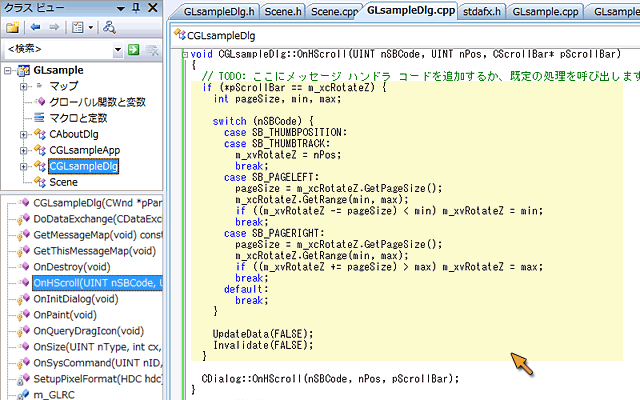Viewport: 640px width, 400px height.
Task: Select グローバル関数と変数 in the tree
Action: (x=97, y=102)
